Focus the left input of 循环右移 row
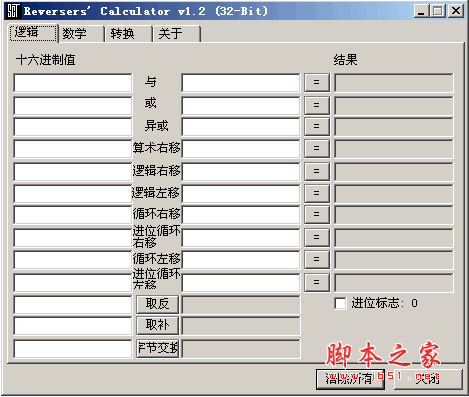The width and height of the screenshot is (469, 397). click(73, 215)
